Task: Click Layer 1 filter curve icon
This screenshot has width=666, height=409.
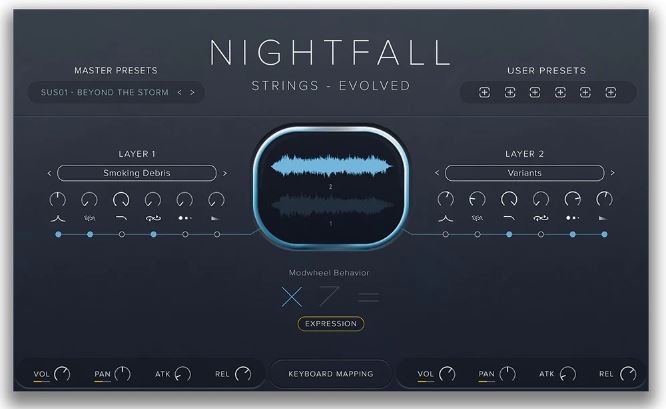Action: pos(121,218)
